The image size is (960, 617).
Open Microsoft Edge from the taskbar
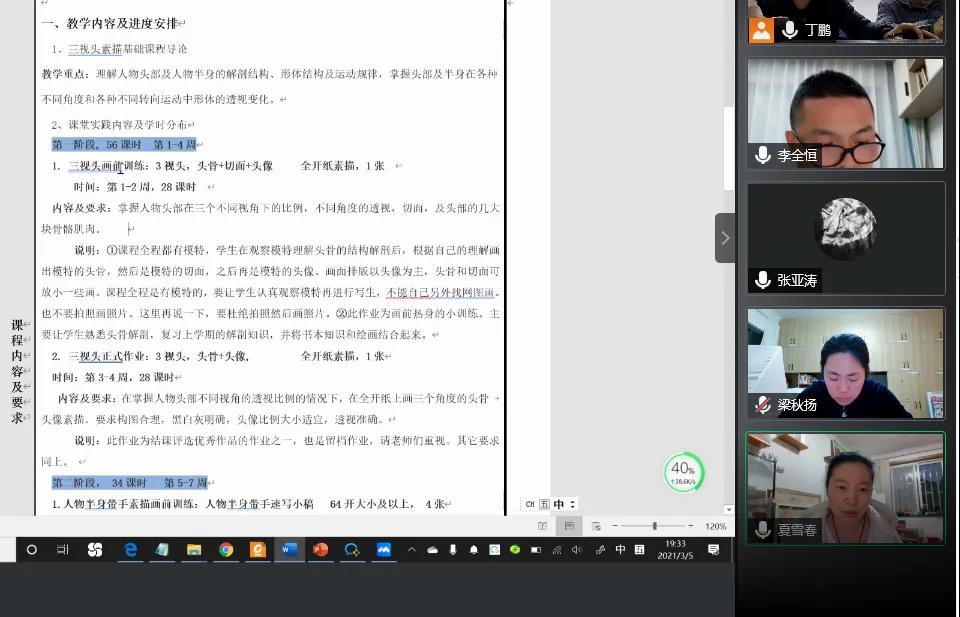[x=131, y=549]
